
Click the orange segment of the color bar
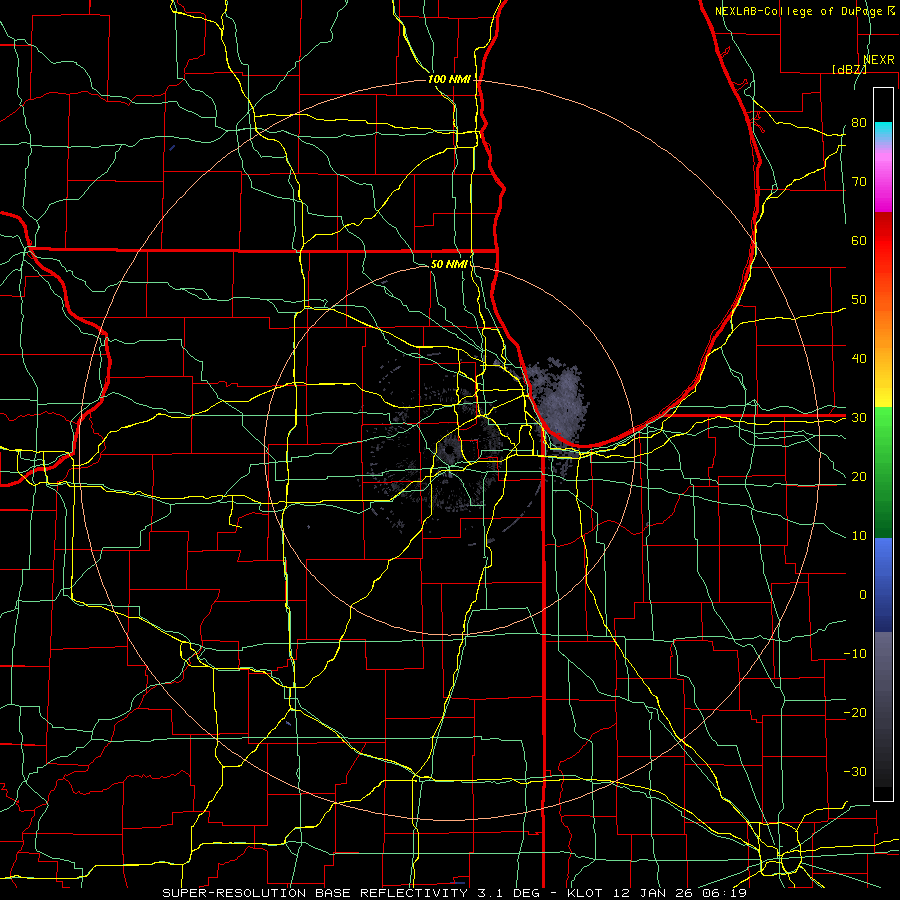[883, 327]
